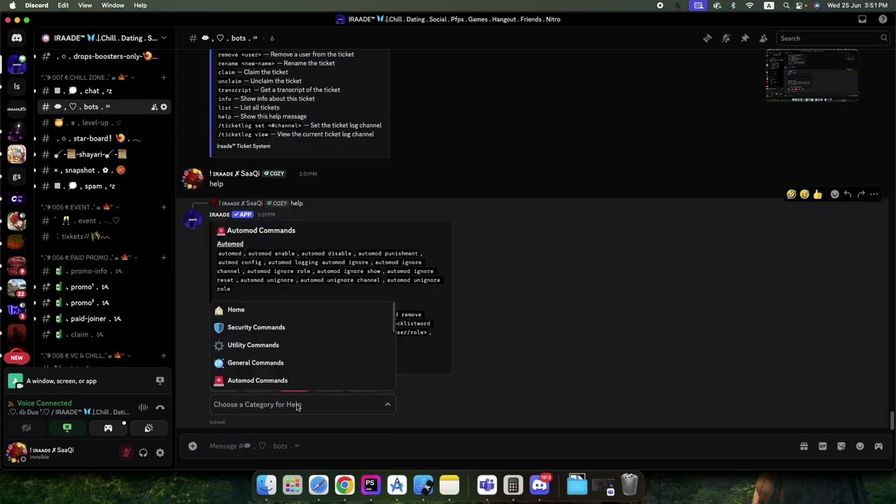Collapse the 007 CHILL ZONE category
Image resolution: width=896 pixels, height=504 pixels.
coord(87,77)
